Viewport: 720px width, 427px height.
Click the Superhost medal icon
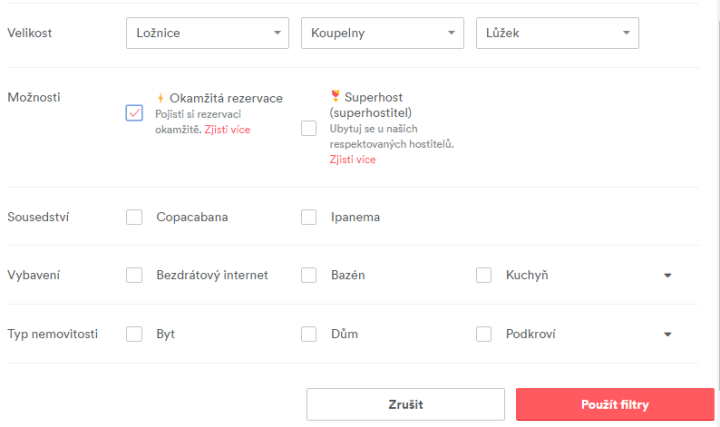[335, 96]
